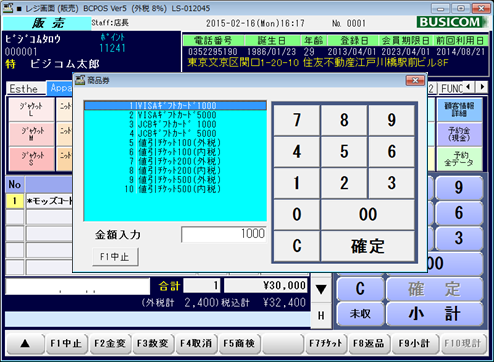Click the ポイント value 11241
This screenshot has height=362, width=494.
pos(113,49)
